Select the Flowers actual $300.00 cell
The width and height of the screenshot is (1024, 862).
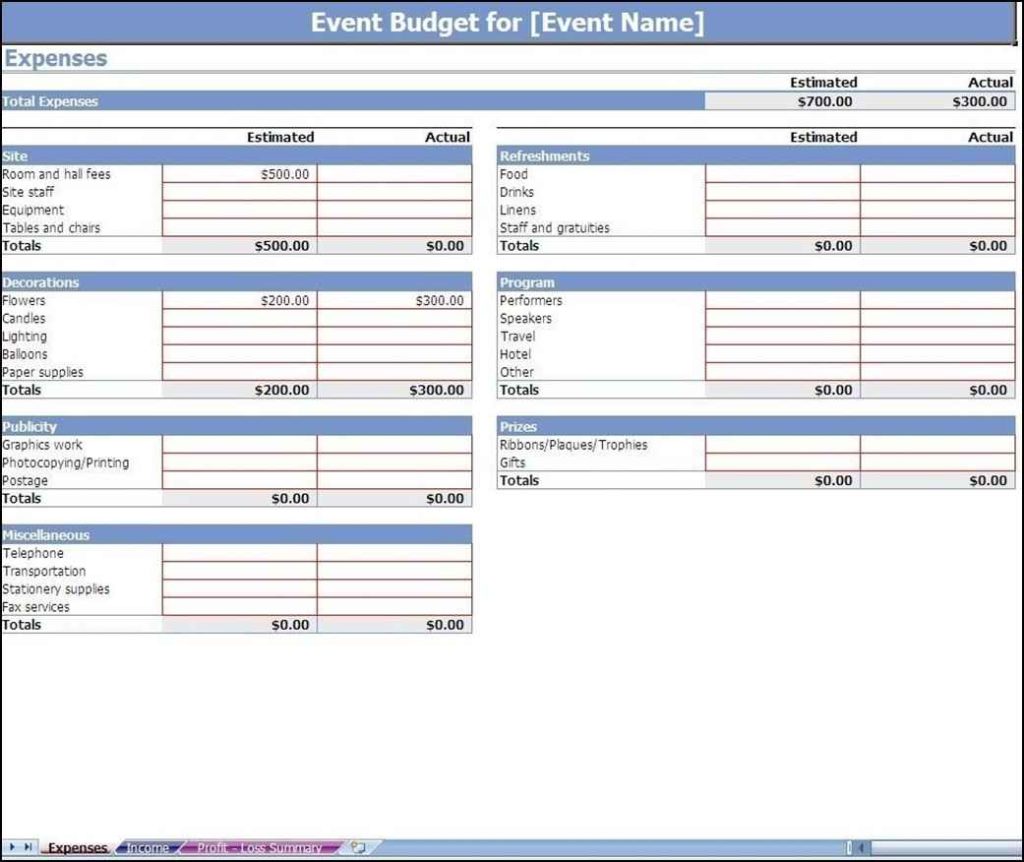tap(395, 300)
